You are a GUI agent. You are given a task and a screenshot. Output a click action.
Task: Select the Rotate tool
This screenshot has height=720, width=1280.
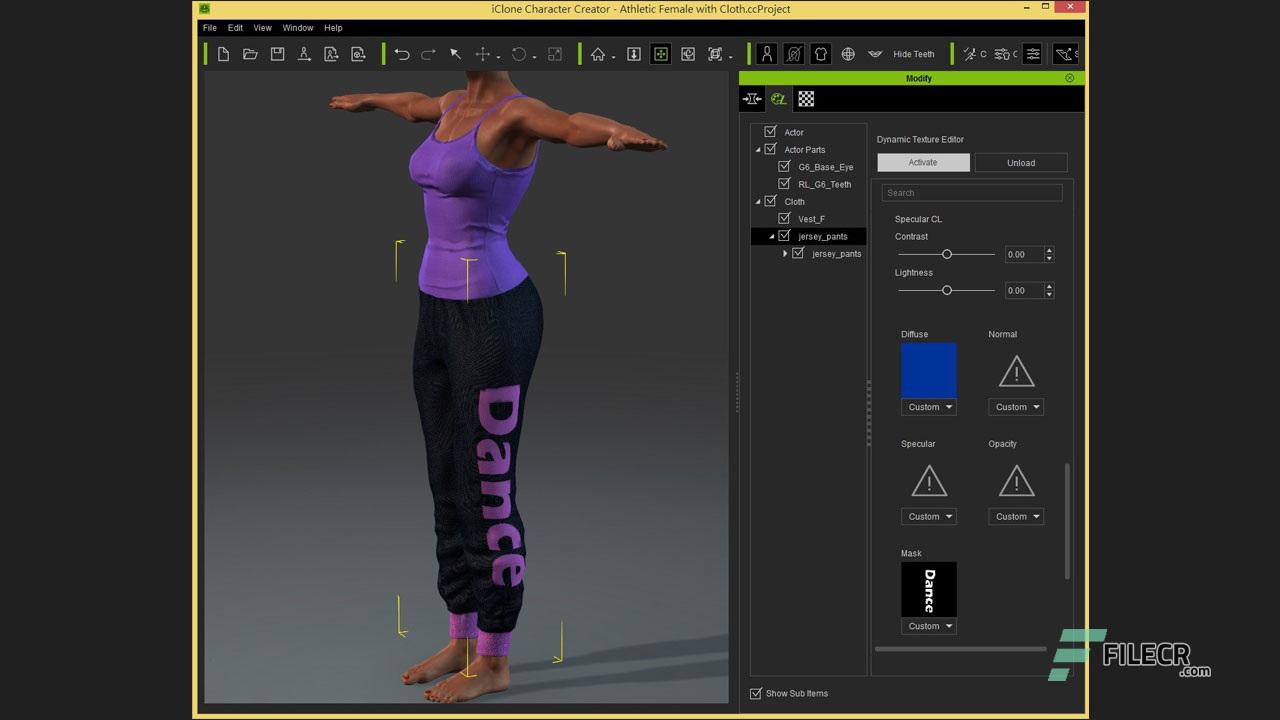[x=519, y=54]
